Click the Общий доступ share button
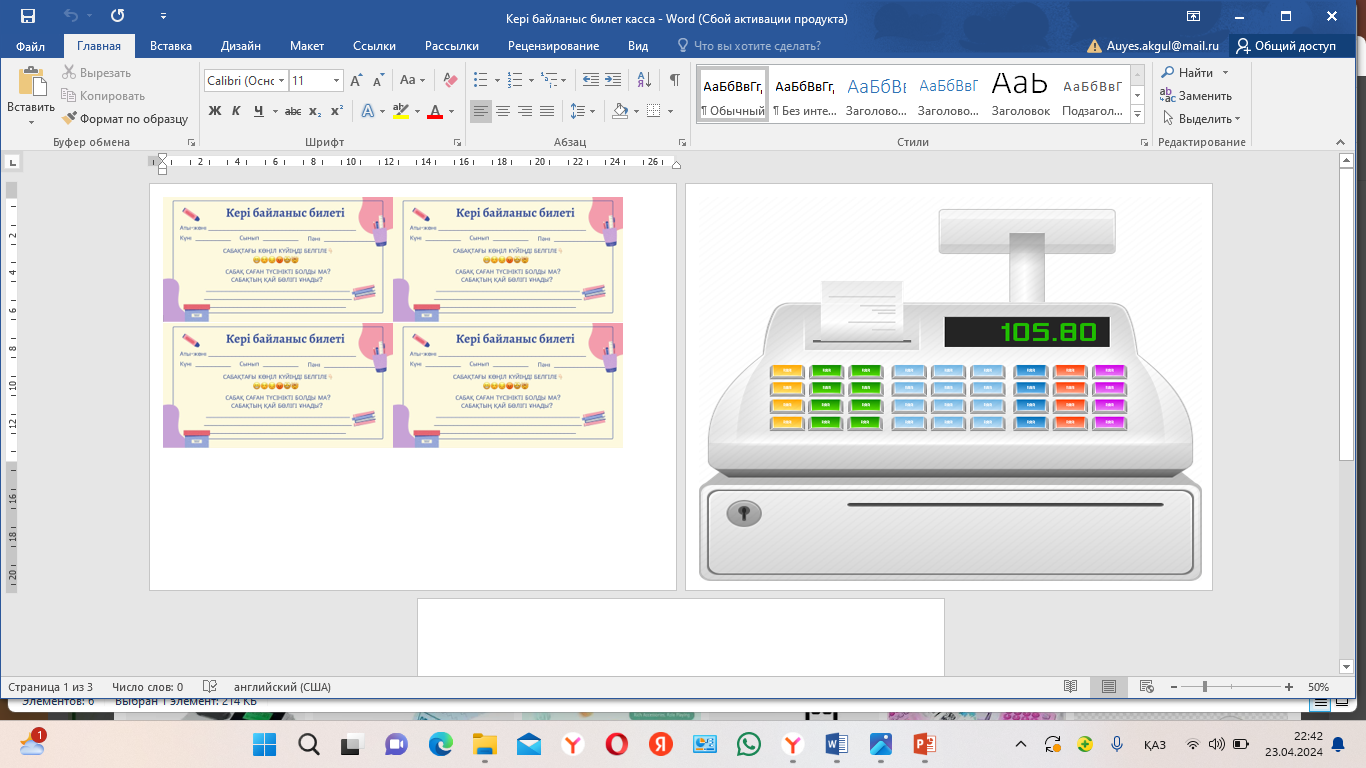The width and height of the screenshot is (1366, 768). [1286, 46]
